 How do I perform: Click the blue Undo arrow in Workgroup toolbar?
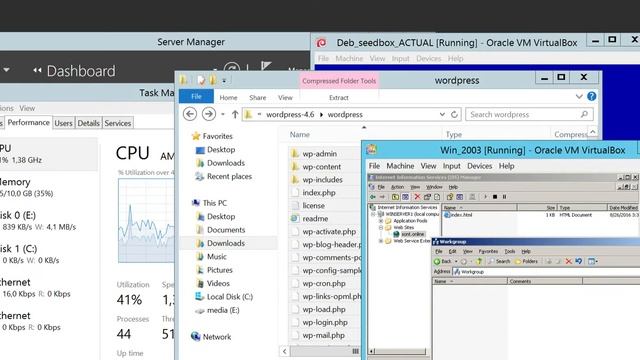point(579,261)
